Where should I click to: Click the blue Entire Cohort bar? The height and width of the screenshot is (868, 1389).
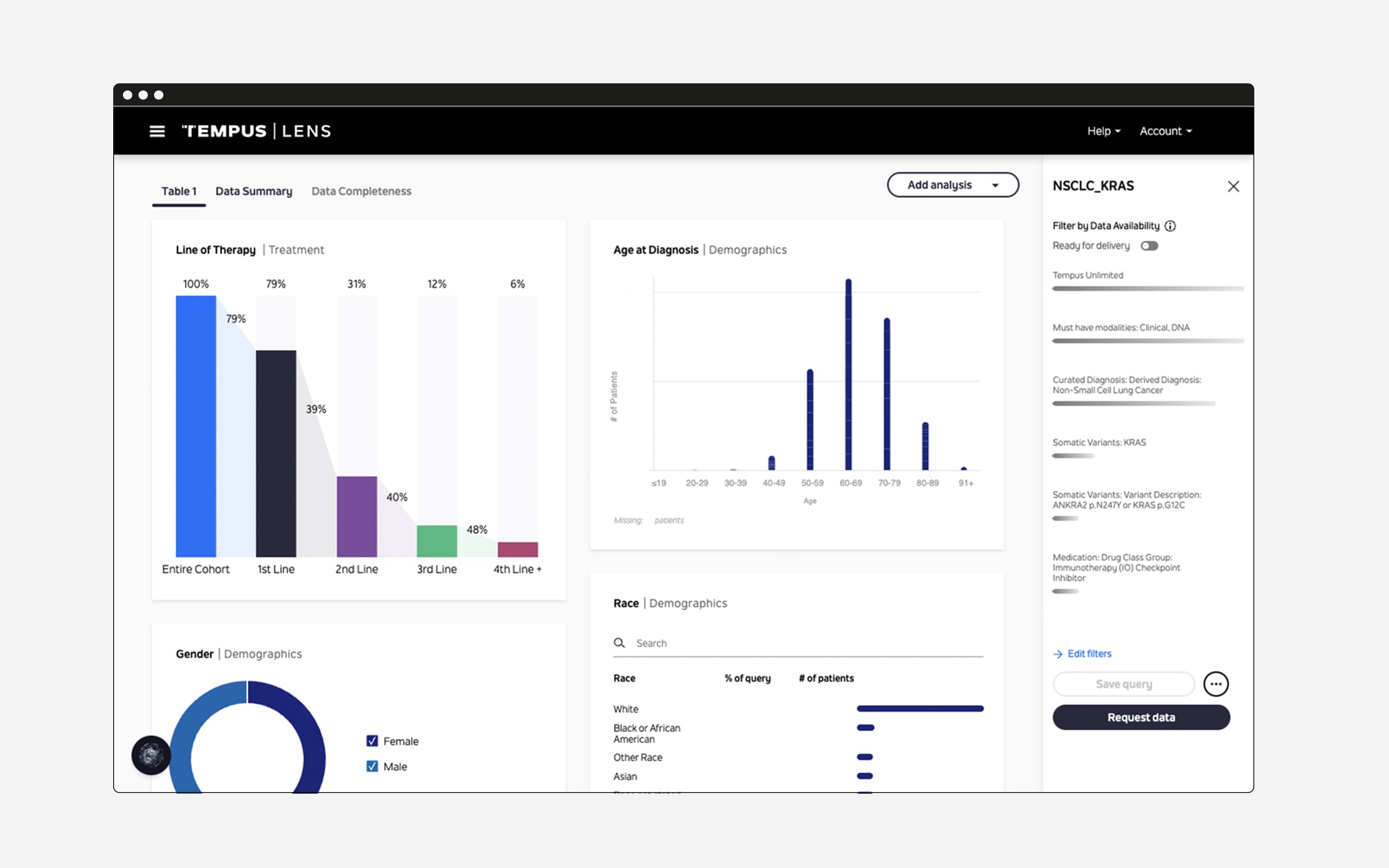(196, 426)
